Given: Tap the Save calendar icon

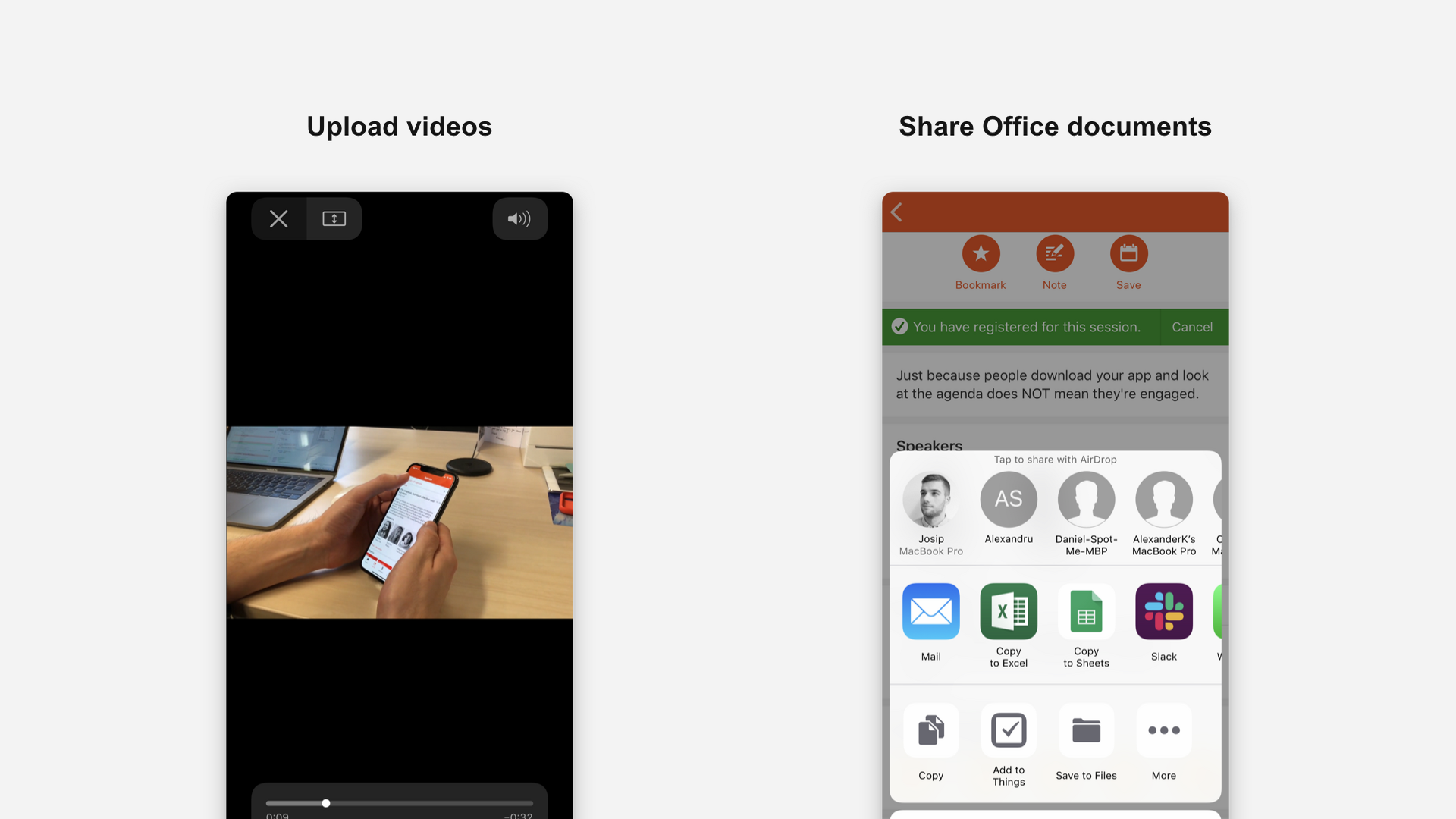Looking at the screenshot, I should pyautogui.click(x=1128, y=254).
